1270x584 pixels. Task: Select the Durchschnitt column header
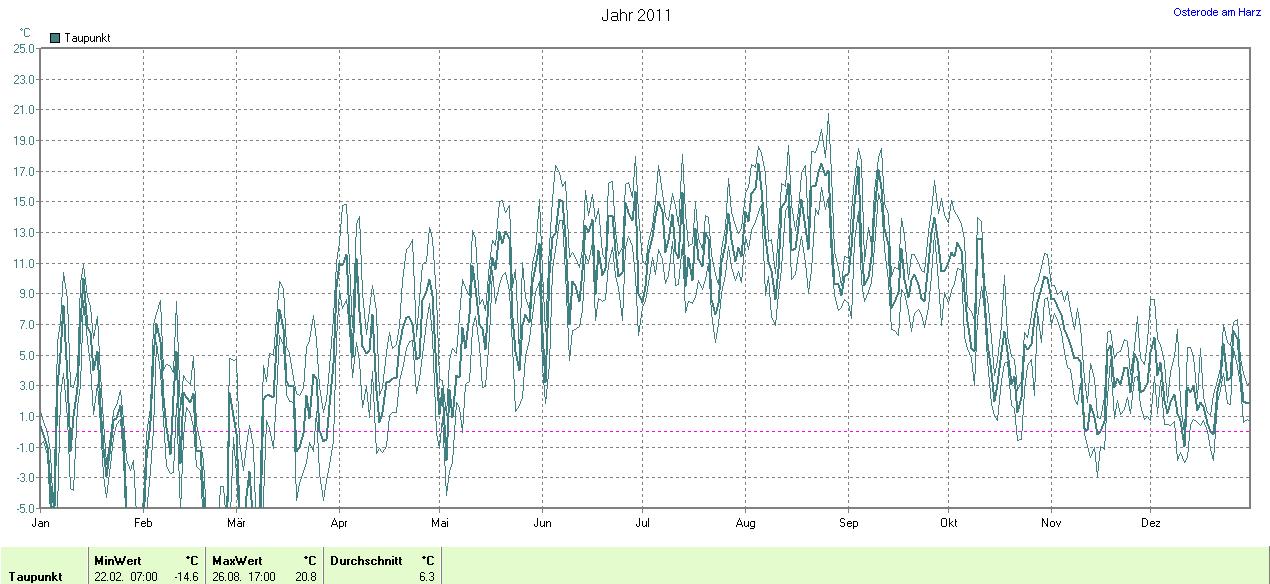(366, 561)
